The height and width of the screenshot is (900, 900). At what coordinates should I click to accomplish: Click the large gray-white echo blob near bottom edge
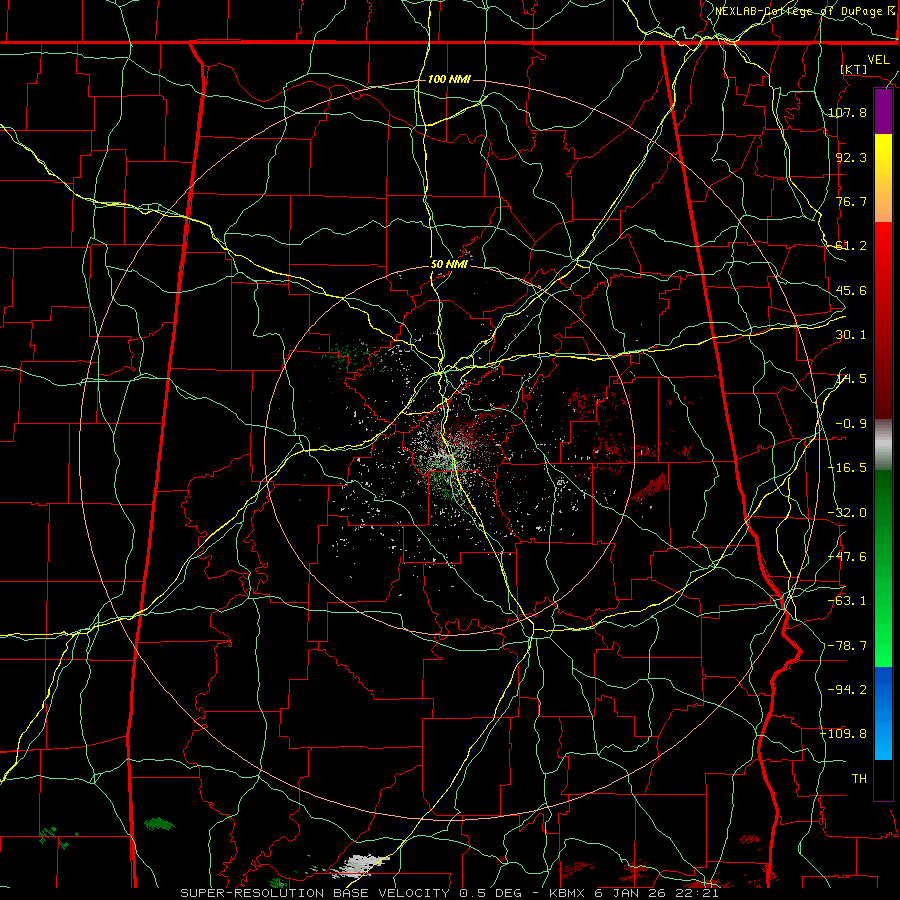click(x=362, y=866)
